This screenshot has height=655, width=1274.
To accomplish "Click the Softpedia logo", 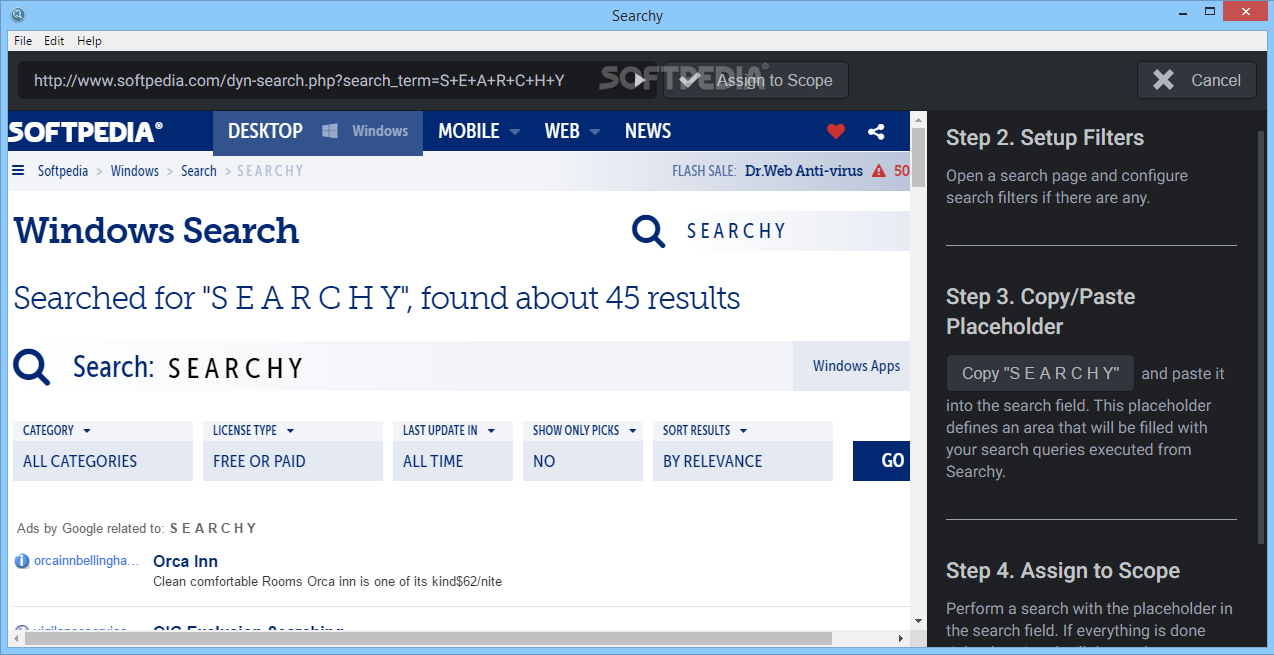I will [x=85, y=131].
